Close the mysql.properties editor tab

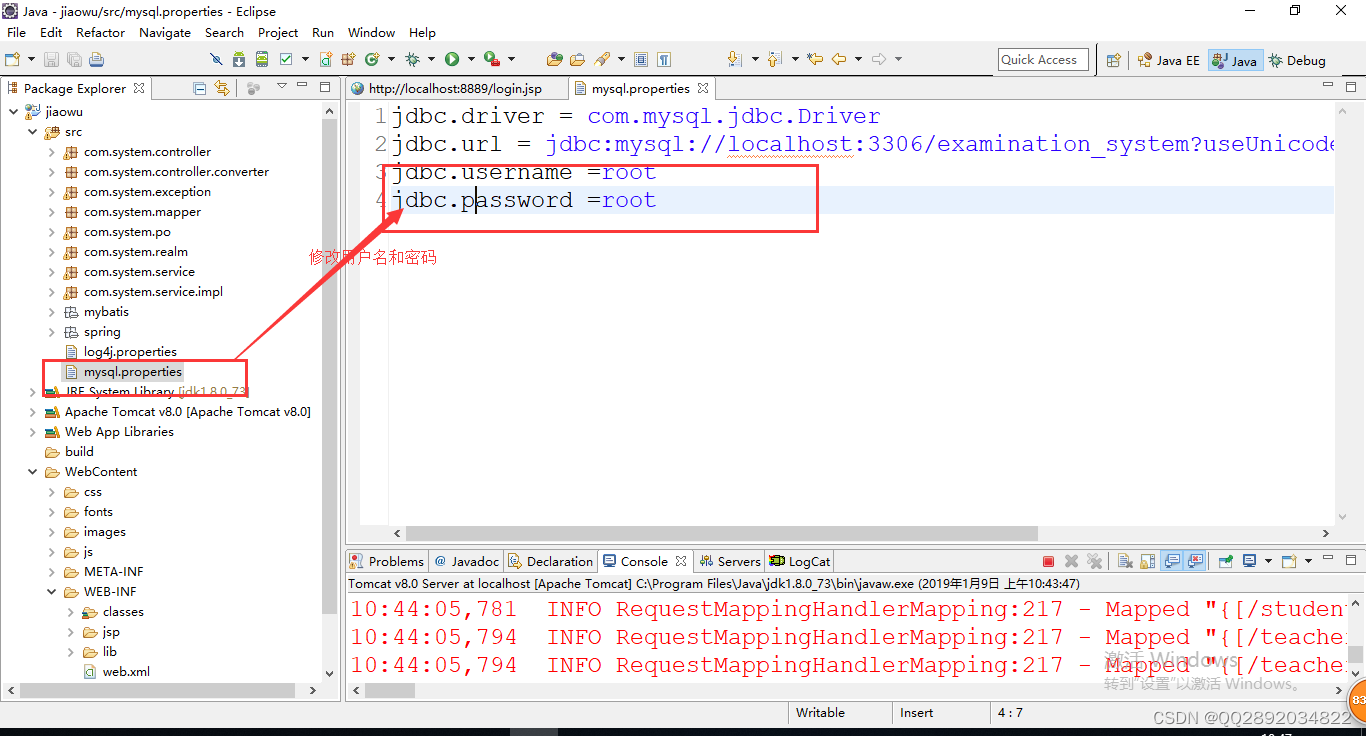(703, 88)
